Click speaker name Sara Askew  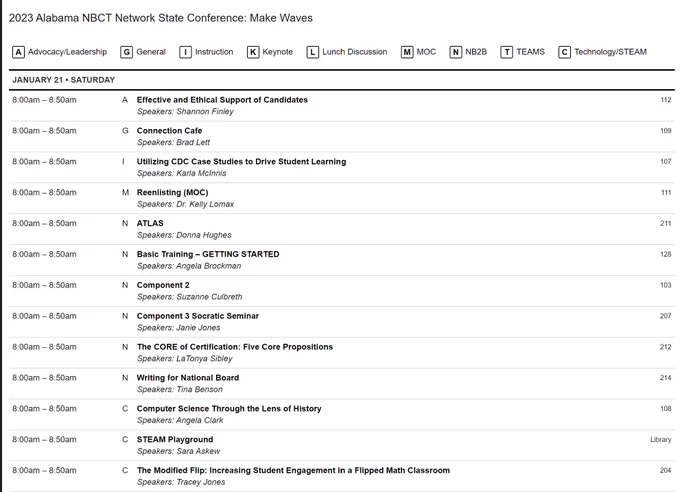coord(198,451)
